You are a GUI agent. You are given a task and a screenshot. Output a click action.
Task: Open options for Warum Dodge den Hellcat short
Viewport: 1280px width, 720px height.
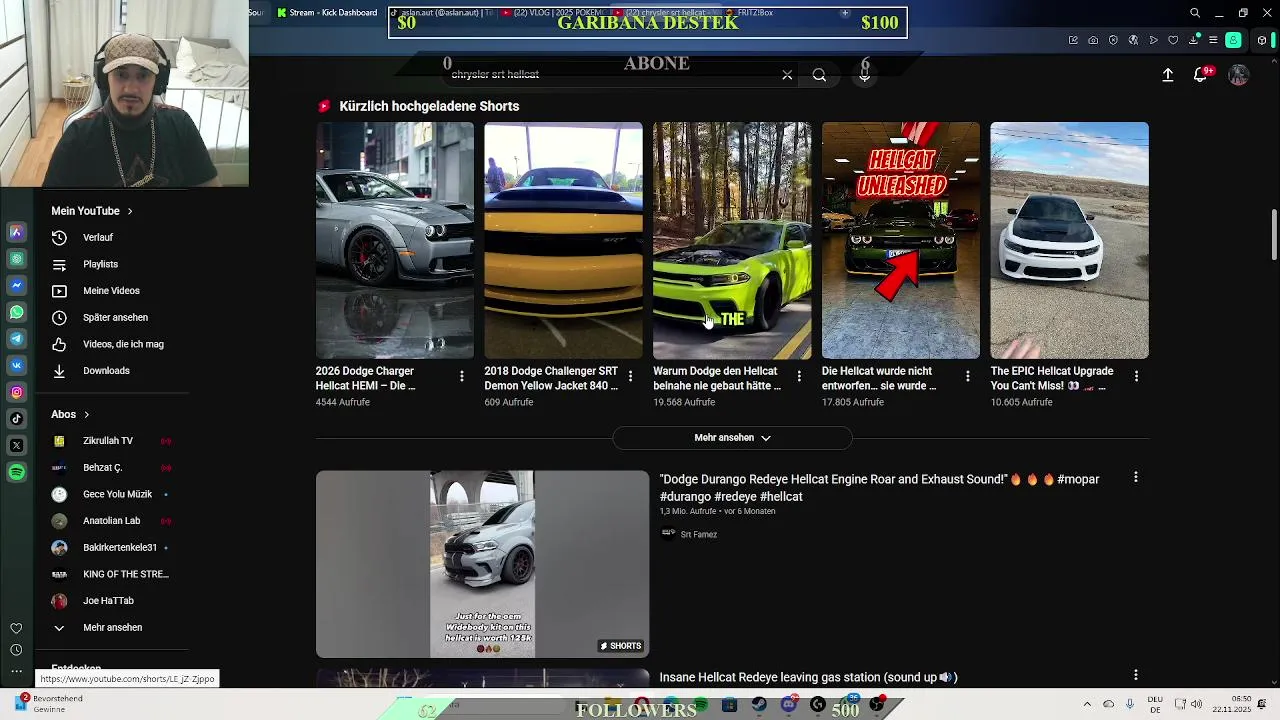click(x=799, y=376)
